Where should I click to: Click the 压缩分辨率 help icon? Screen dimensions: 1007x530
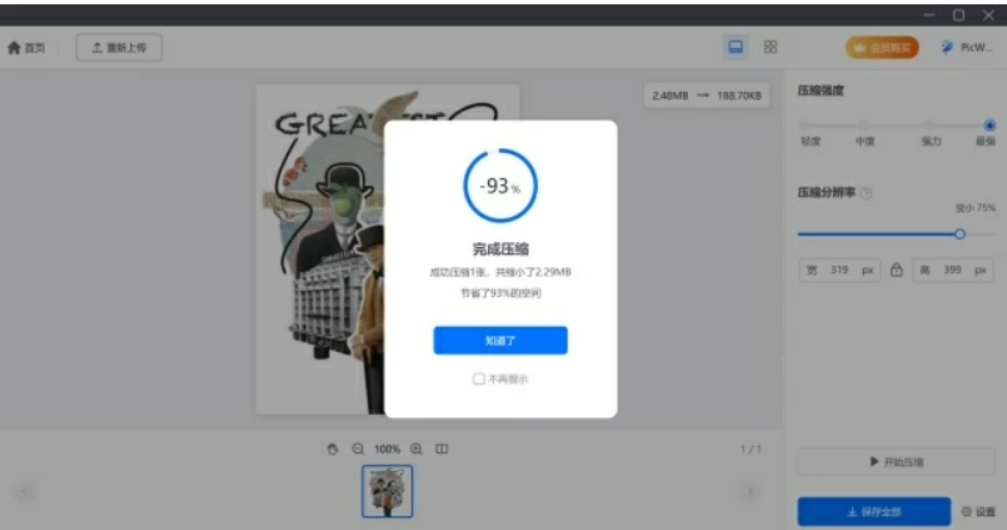click(x=866, y=193)
